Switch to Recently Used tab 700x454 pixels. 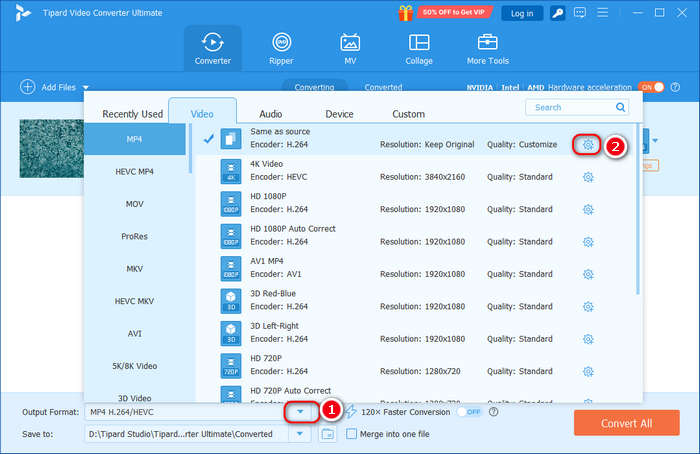133,114
